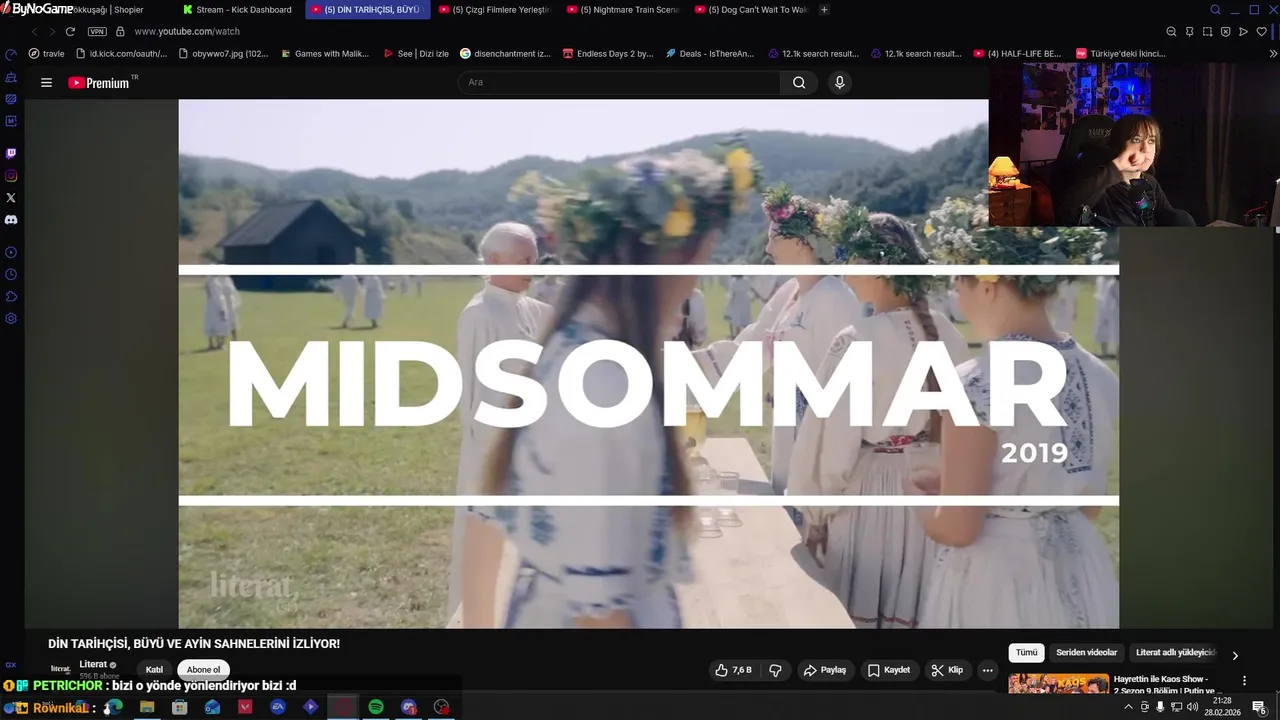Open the Literat channel name

click(93, 664)
